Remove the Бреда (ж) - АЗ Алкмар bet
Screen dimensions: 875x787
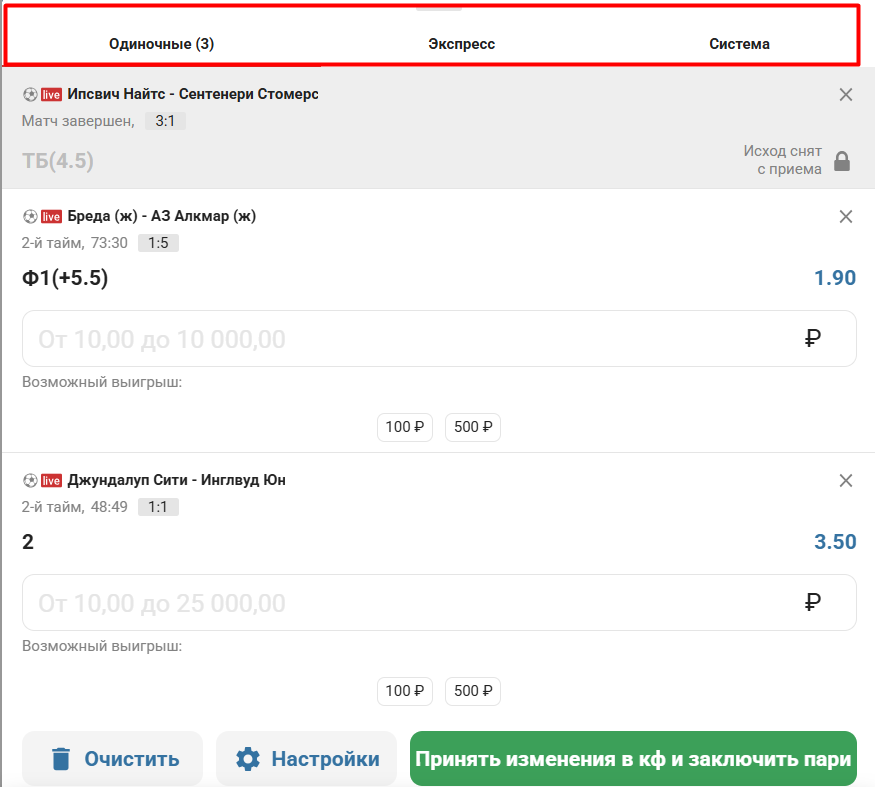tap(845, 216)
